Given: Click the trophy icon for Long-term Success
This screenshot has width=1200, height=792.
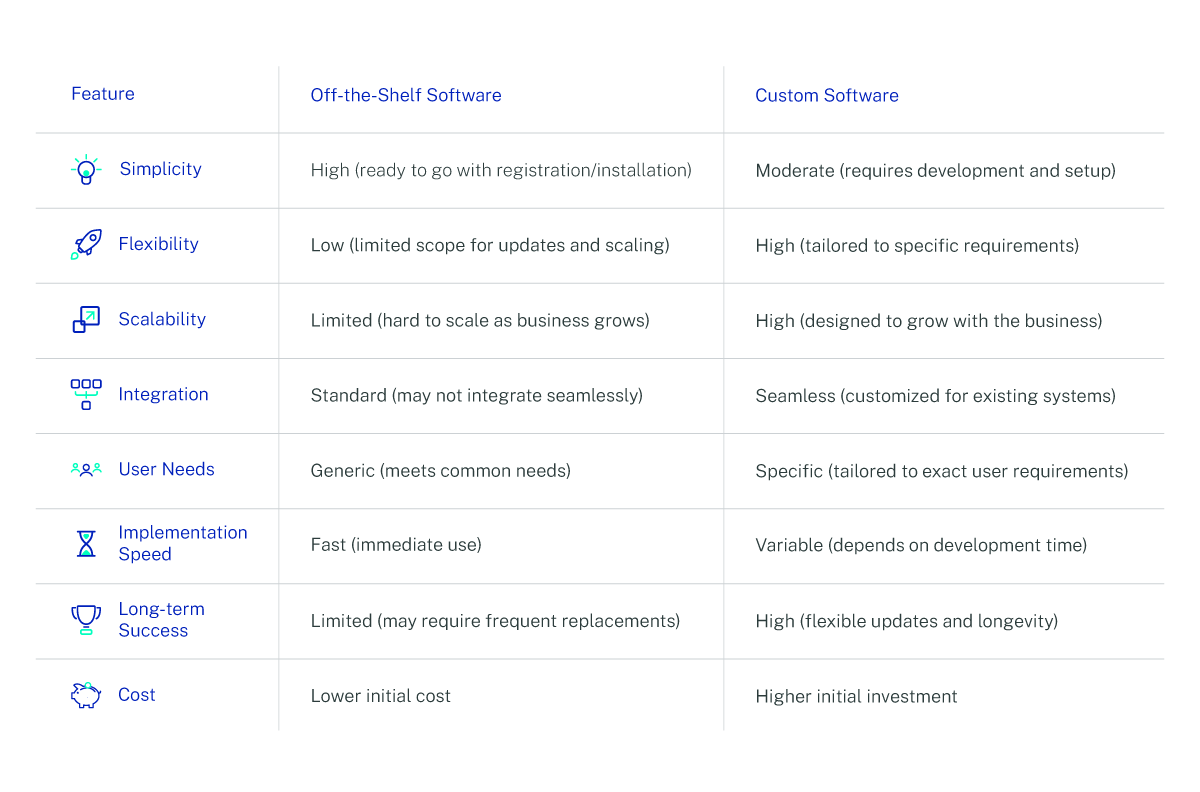Looking at the screenshot, I should 86,620.
